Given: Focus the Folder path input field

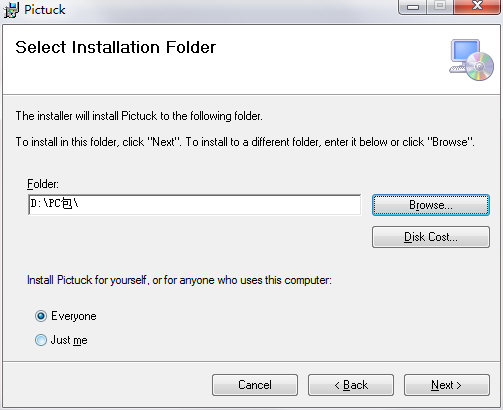Looking at the screenshot, I should coord(195,205).
